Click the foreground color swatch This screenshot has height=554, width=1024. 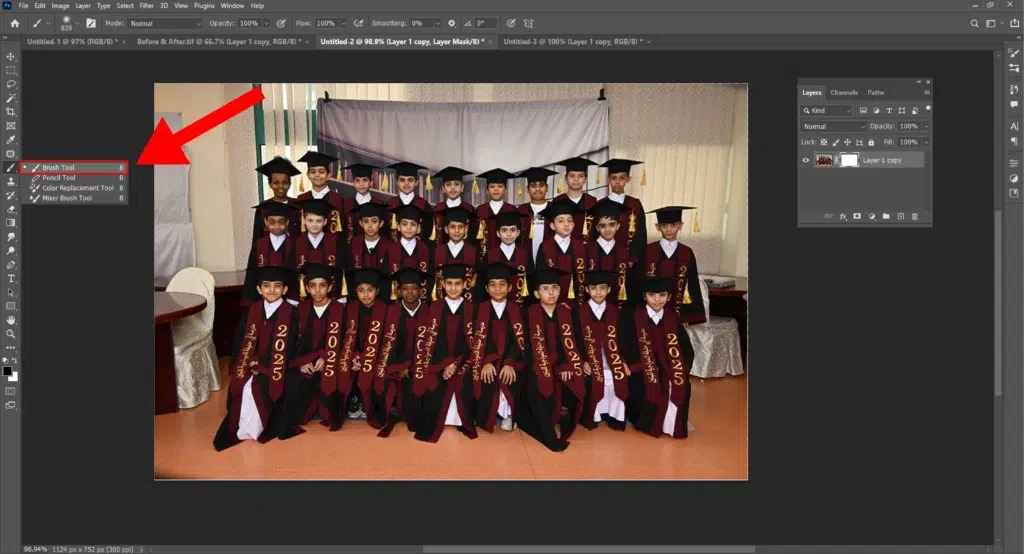8,370
